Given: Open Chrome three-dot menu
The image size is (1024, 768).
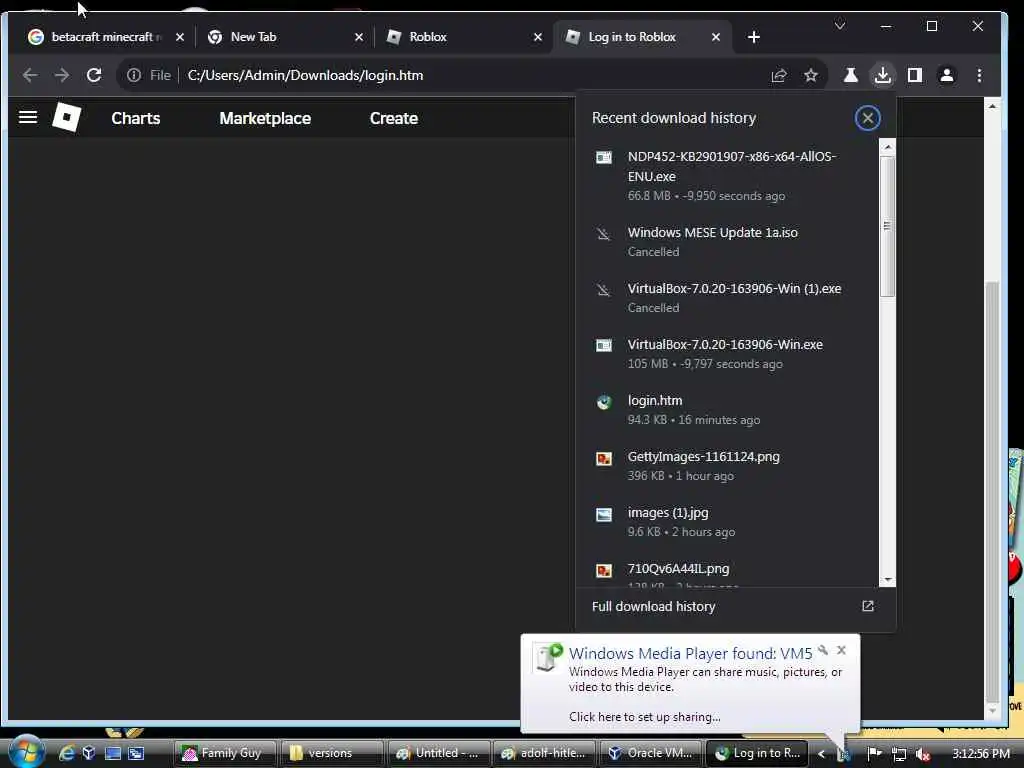Looking at the screenshot, I should (x=979, y=75).
